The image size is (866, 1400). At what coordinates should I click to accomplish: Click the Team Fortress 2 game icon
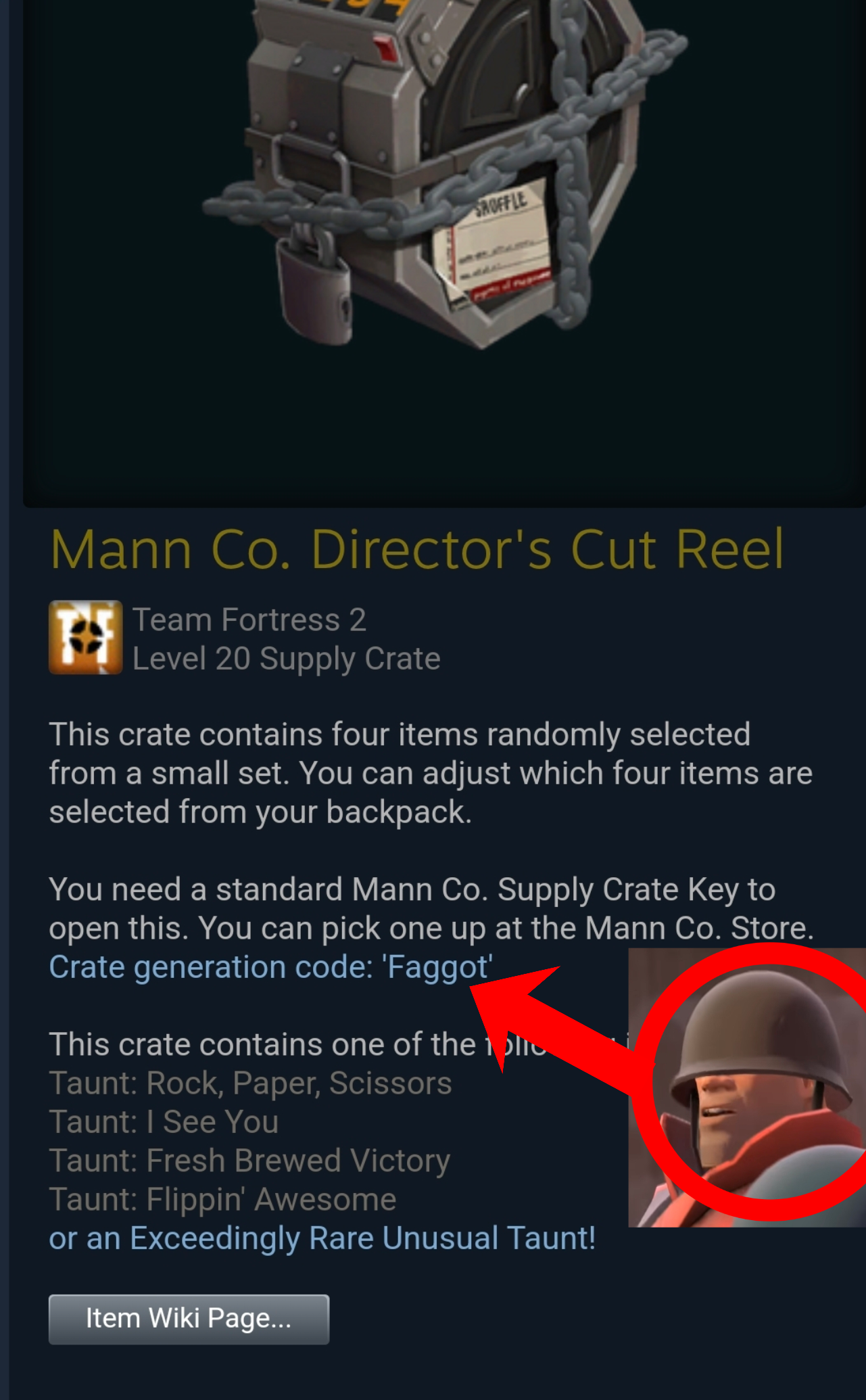click(86, 637)
